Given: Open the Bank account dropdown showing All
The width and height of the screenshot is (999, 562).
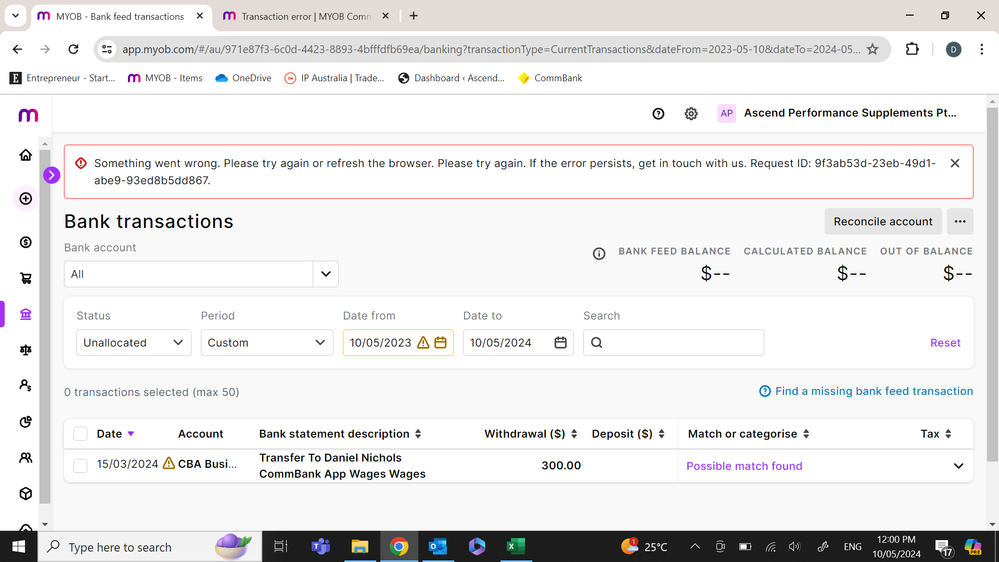Looking at the screenshot, I should [x=200, y=274].
